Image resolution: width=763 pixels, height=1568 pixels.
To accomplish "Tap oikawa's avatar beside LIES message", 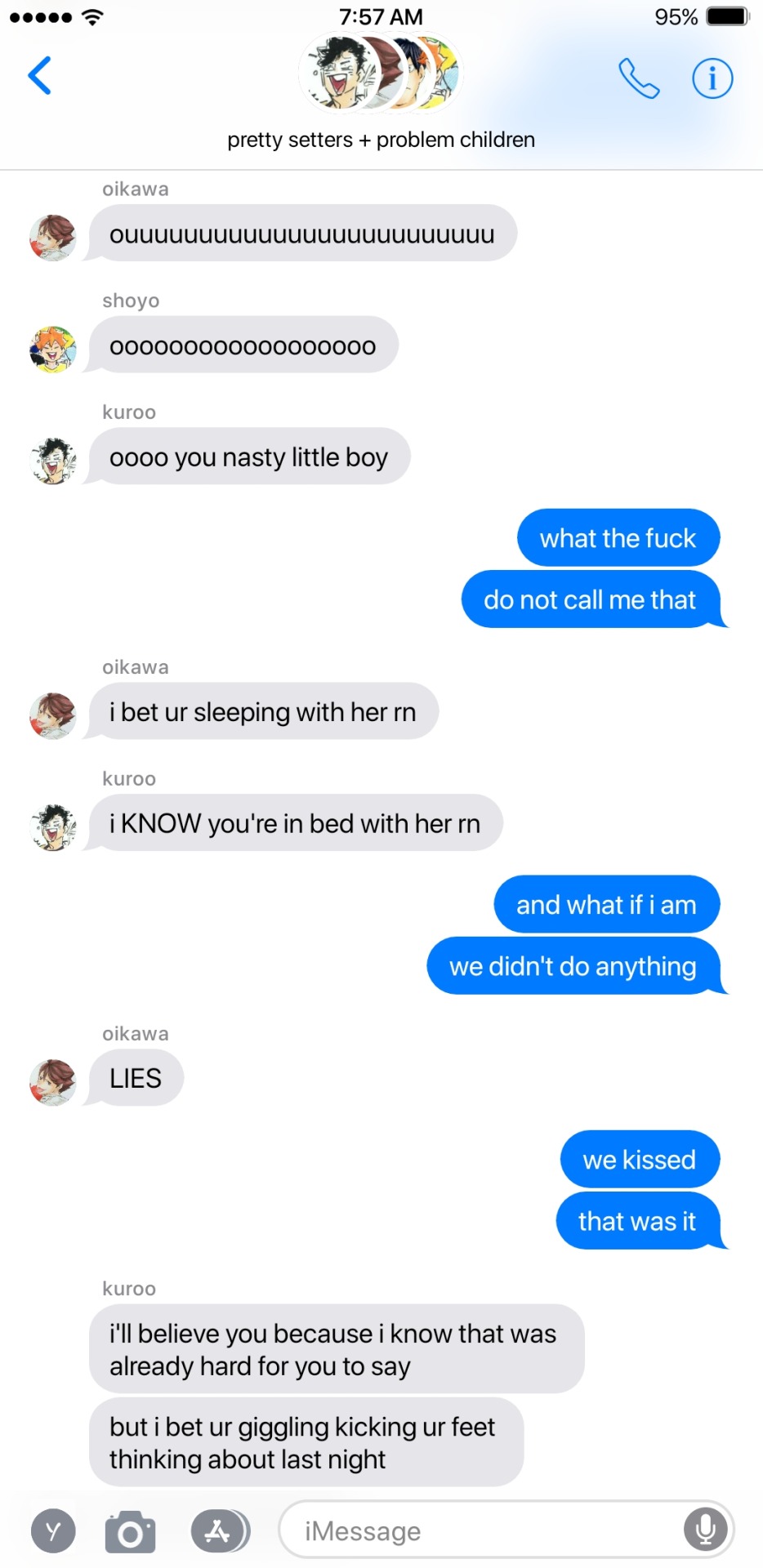I will 53,1082.
